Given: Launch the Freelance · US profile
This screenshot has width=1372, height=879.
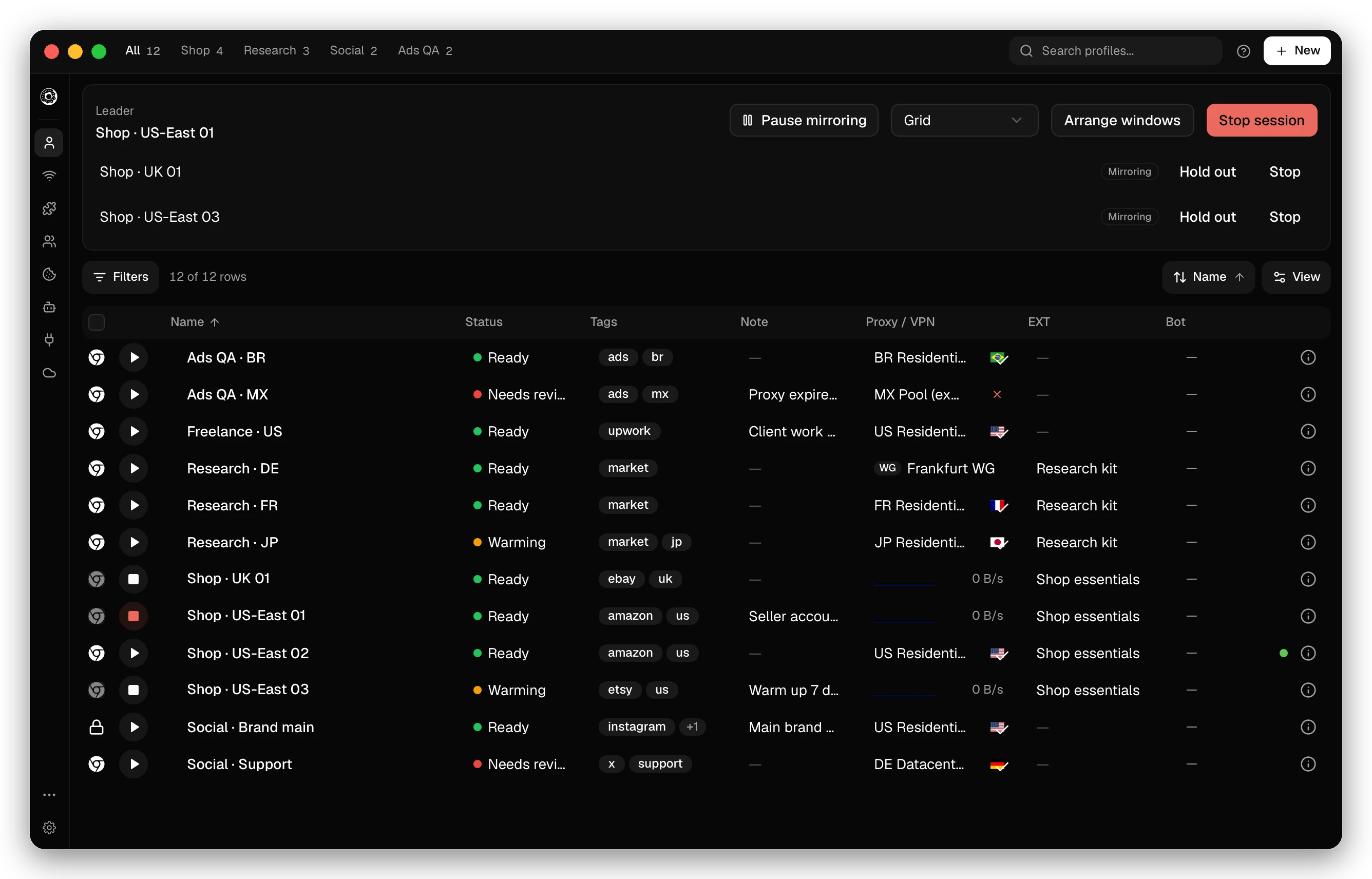Looking at the screenshot, I should click(x=134, y=431).
